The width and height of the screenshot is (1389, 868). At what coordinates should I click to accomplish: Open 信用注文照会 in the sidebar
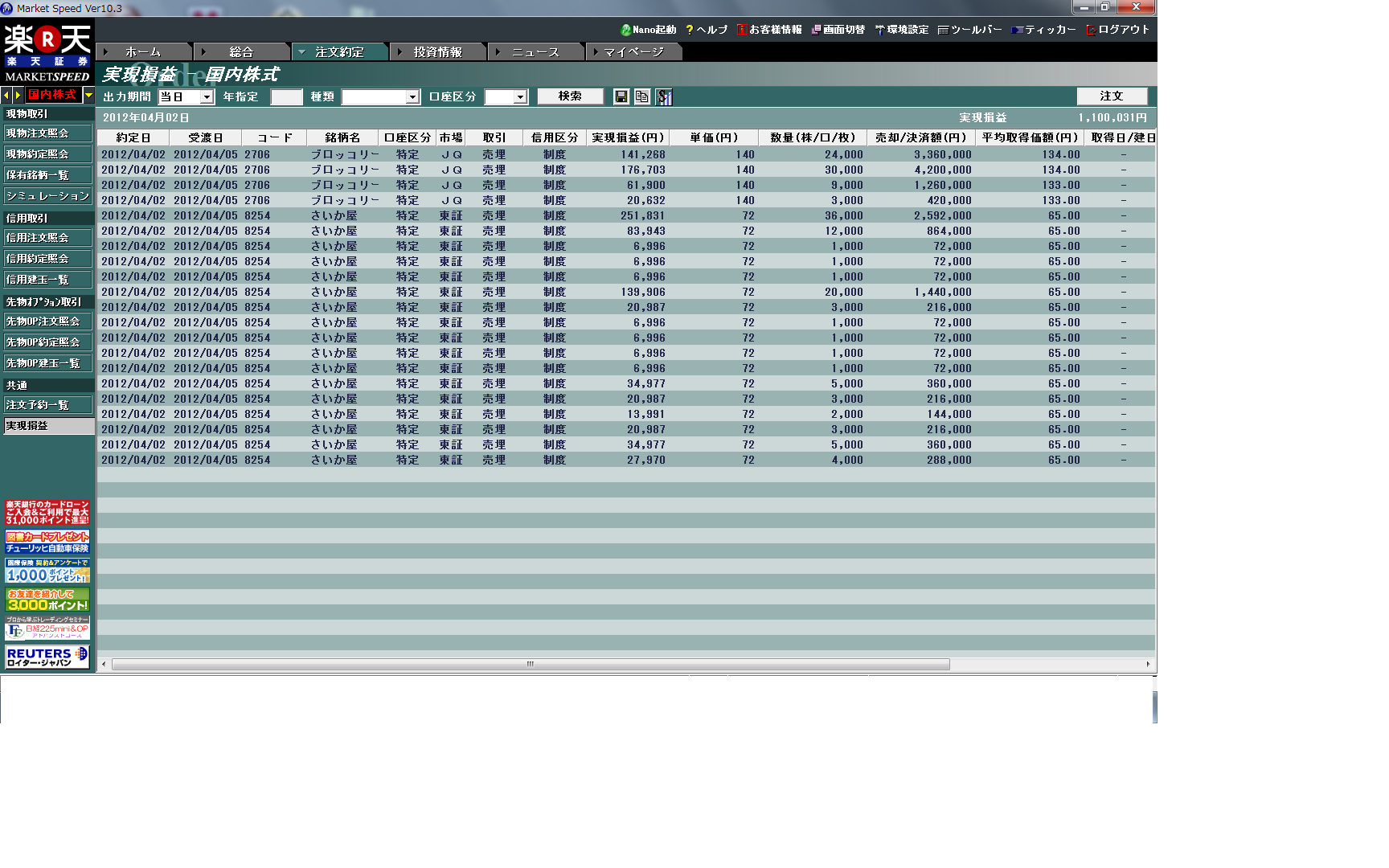47,238
